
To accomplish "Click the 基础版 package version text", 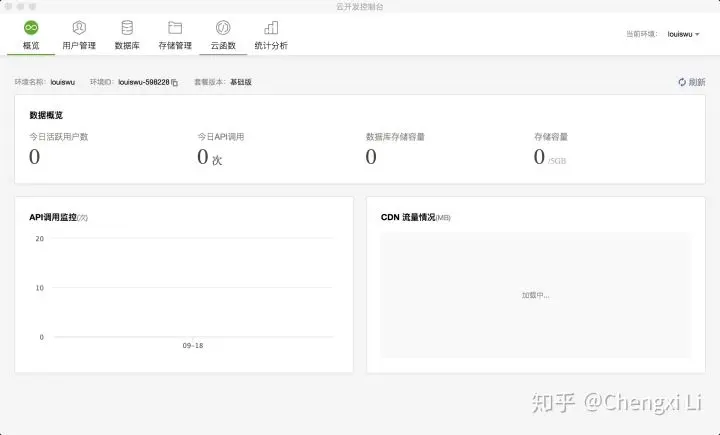I will [241, 82].
